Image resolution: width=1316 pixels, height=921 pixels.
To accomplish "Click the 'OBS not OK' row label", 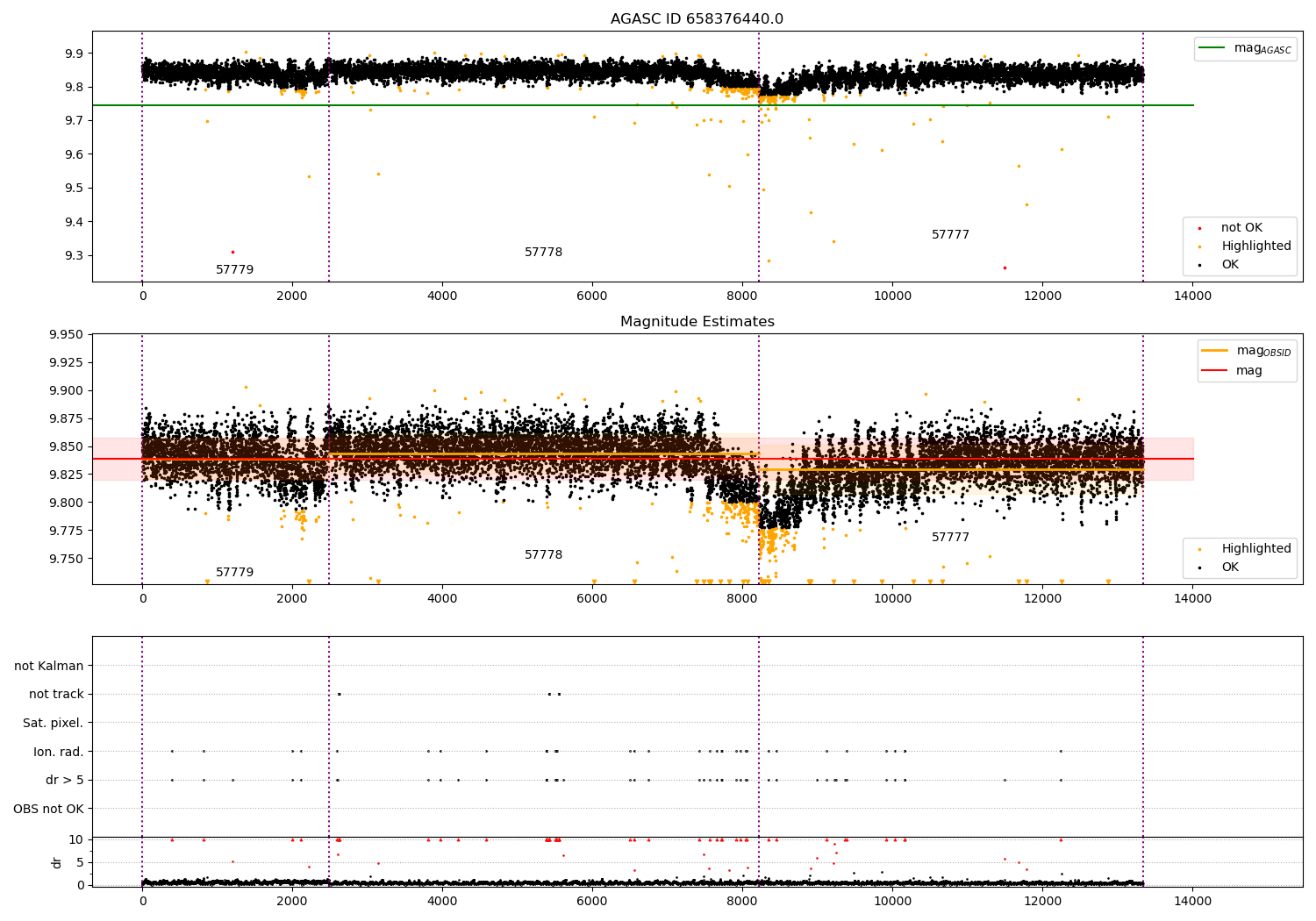I will point(48,809).
